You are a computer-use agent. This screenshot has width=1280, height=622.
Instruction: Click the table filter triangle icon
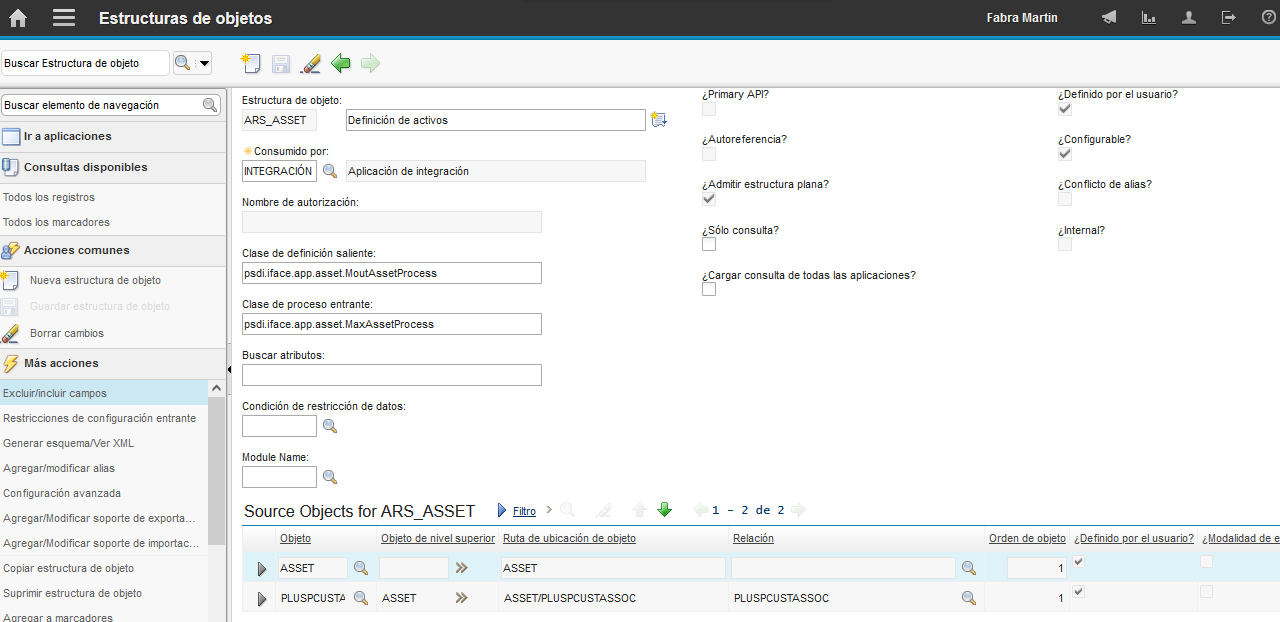(503, 510)
